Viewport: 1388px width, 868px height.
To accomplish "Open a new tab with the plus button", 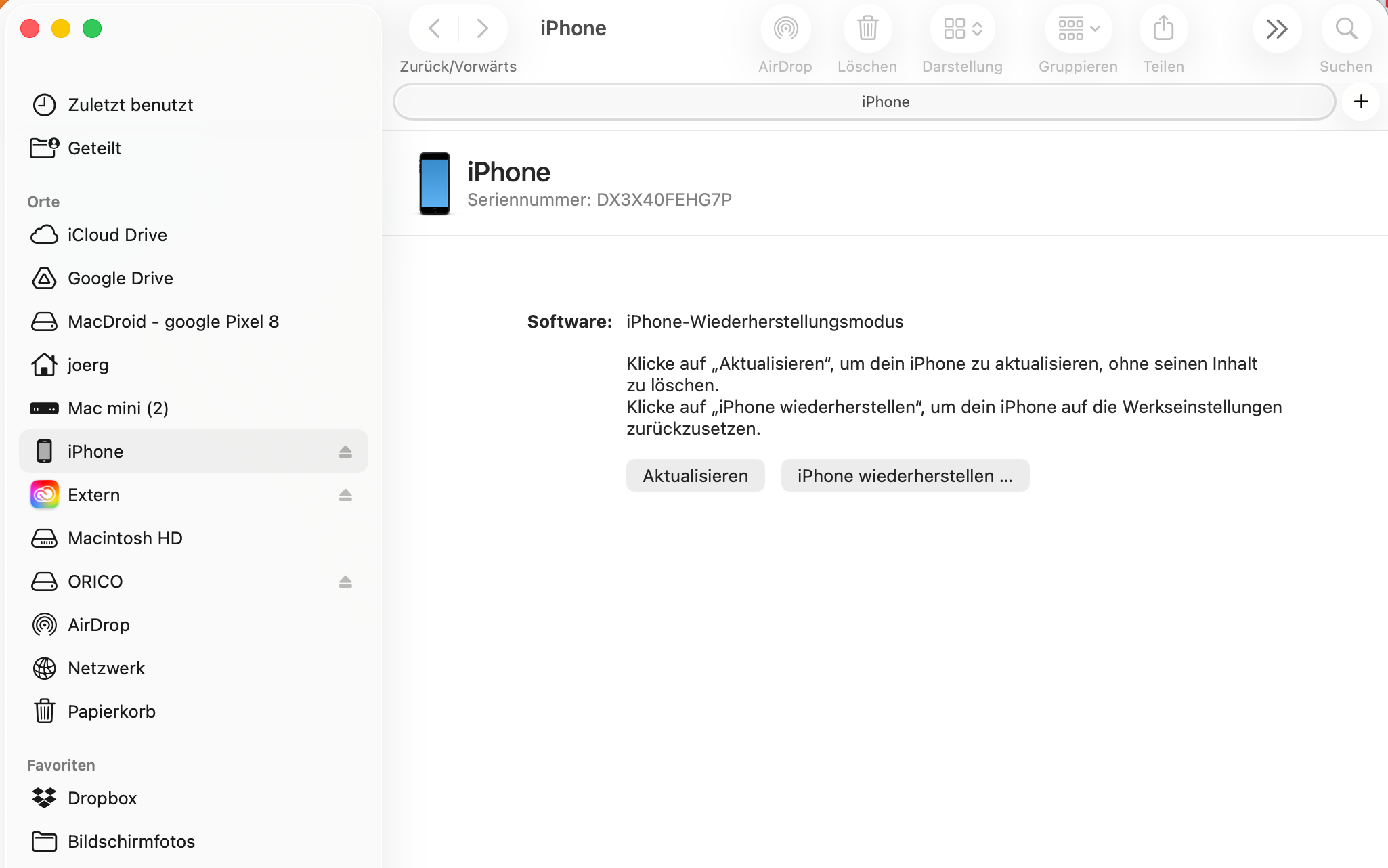I will tap(1360, 102).
